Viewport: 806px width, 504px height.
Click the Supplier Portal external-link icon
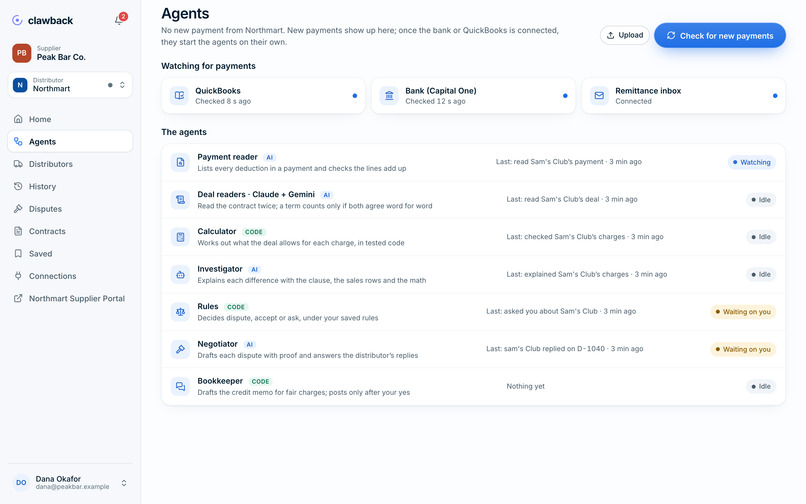(18, 298)
